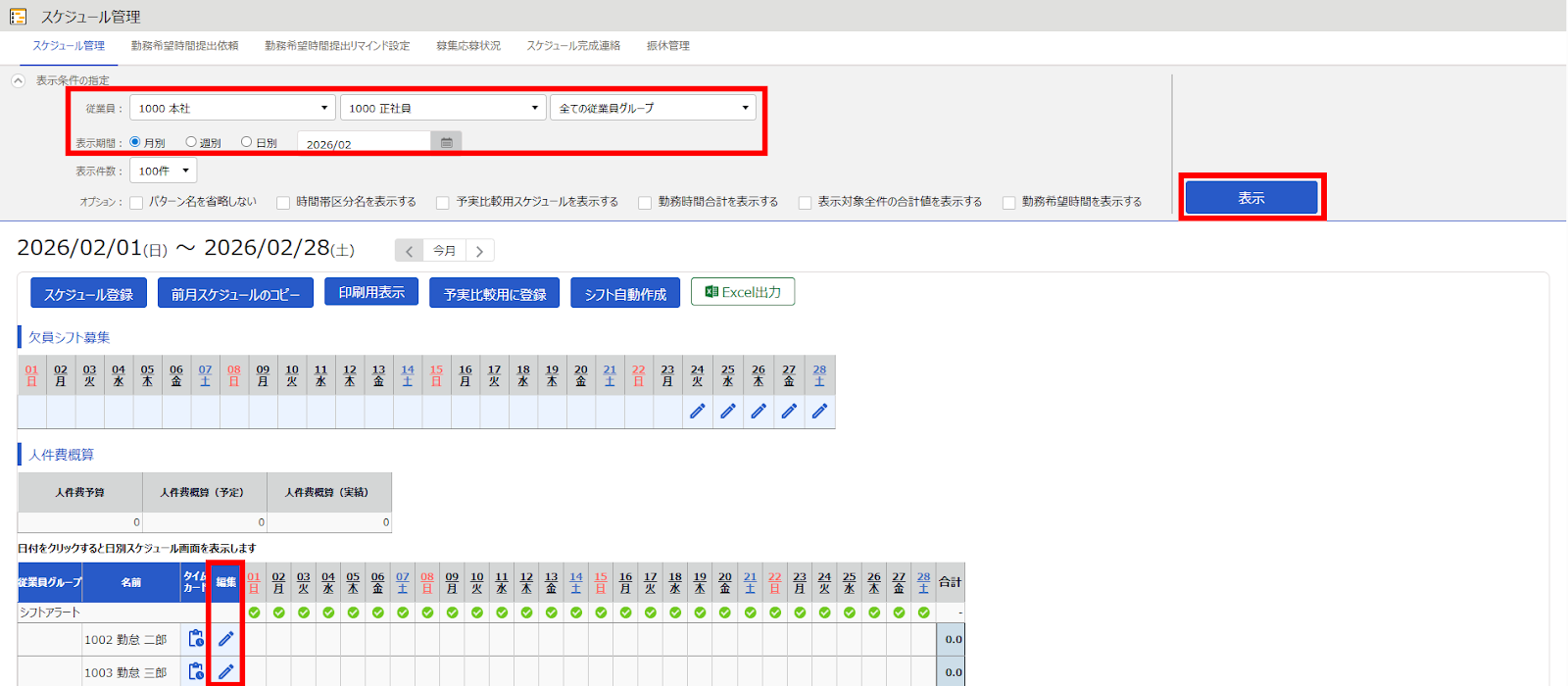Open the 全ての従業員グループ dropdown
The width and height of the screenshot is (1568, 686).
653,108
